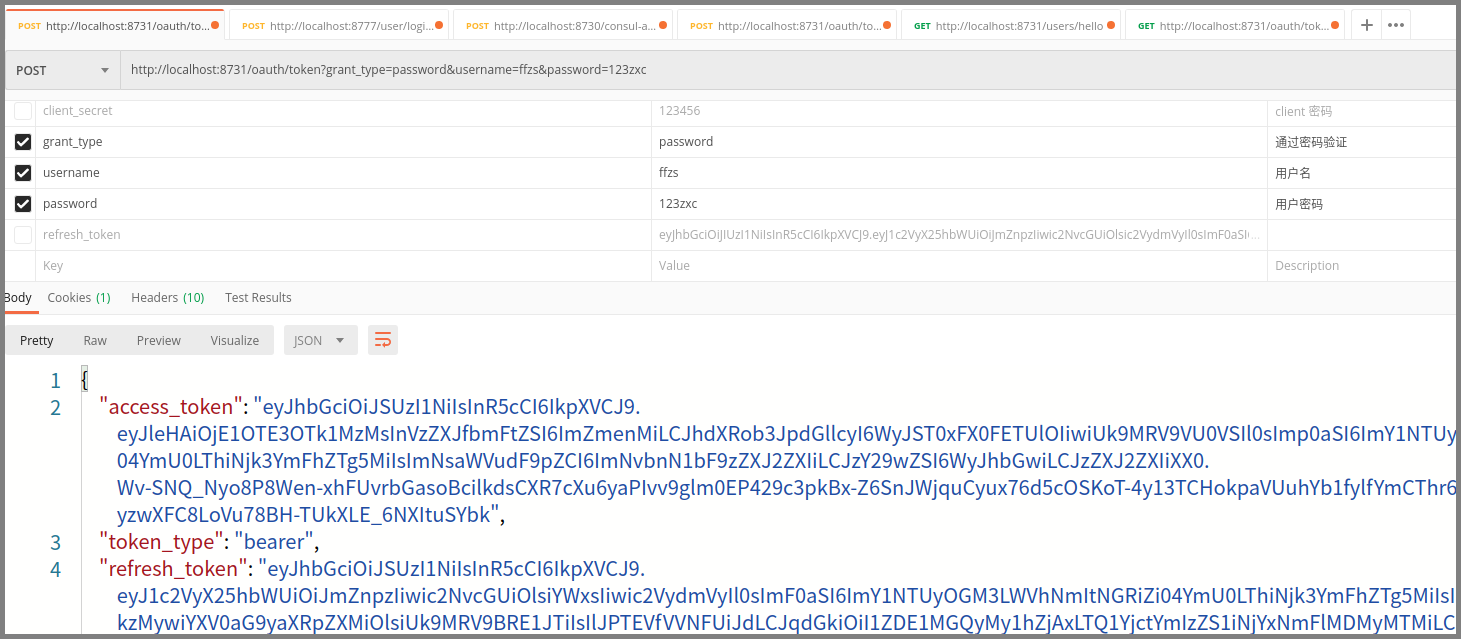The width and height of the screenshot is (1461, 639).
Task: Click the refresh_token value starting eyJhbGci
Action: (x=959, y=235)
